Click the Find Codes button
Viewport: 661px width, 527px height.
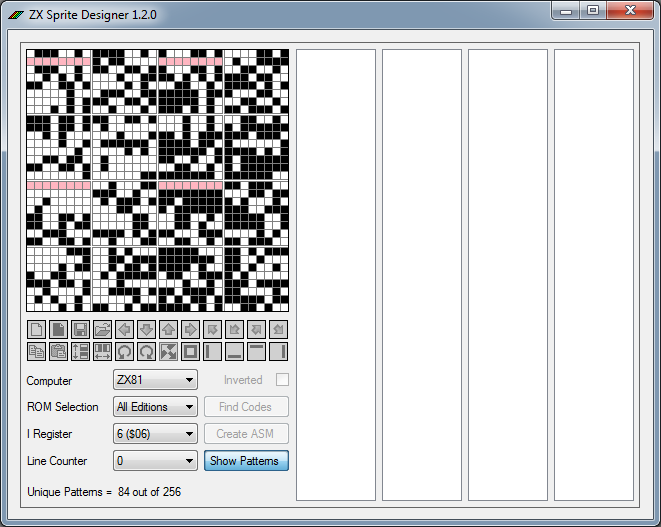246,407
